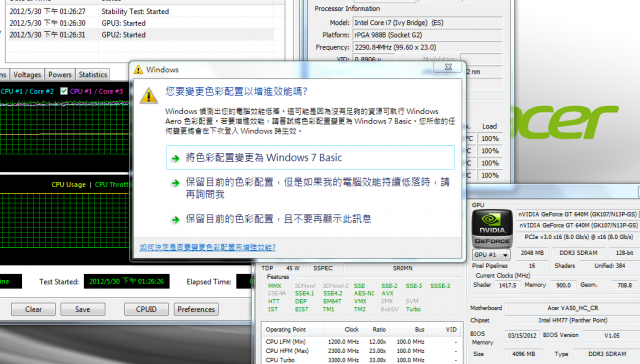Image resolution: width=640 pixels, height=364 pixels.
Task: Click the Save button in stability test window
Action: coord(82,309)
